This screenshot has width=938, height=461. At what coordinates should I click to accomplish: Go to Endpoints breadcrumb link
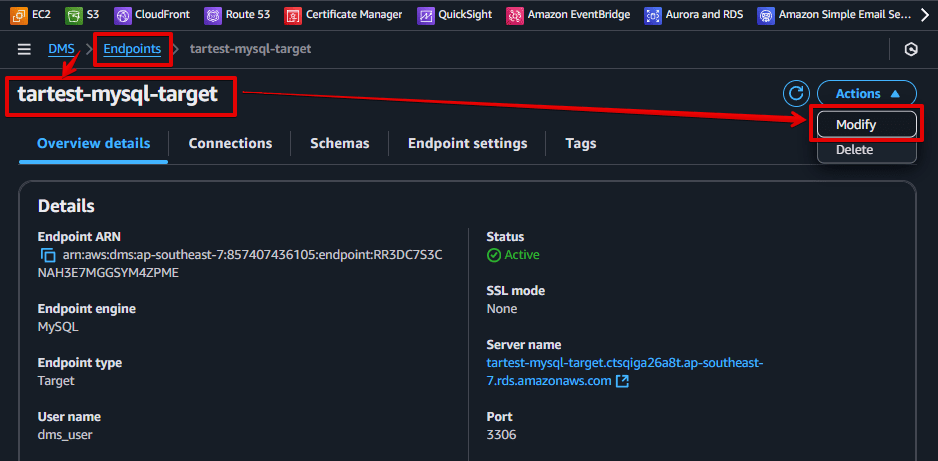coord(132,49)
